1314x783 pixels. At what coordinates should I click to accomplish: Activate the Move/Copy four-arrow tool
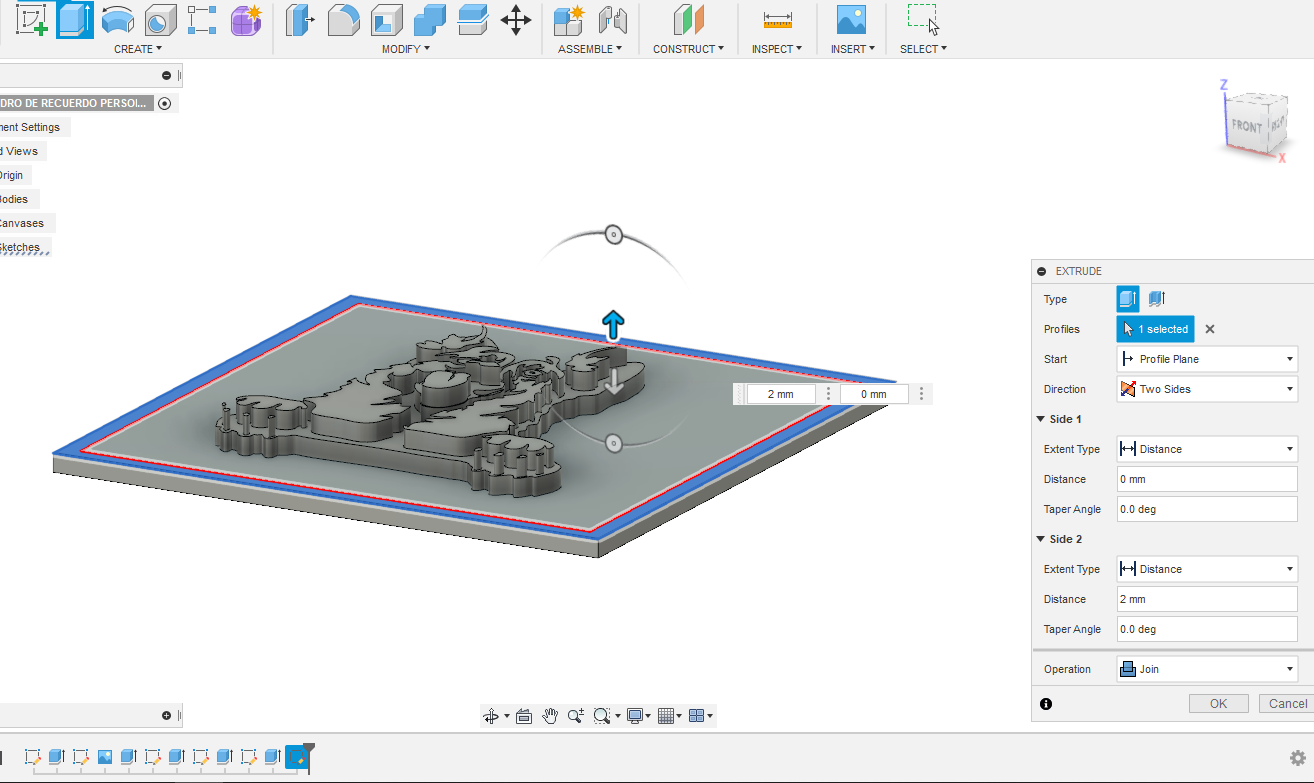tap(515, 20)
